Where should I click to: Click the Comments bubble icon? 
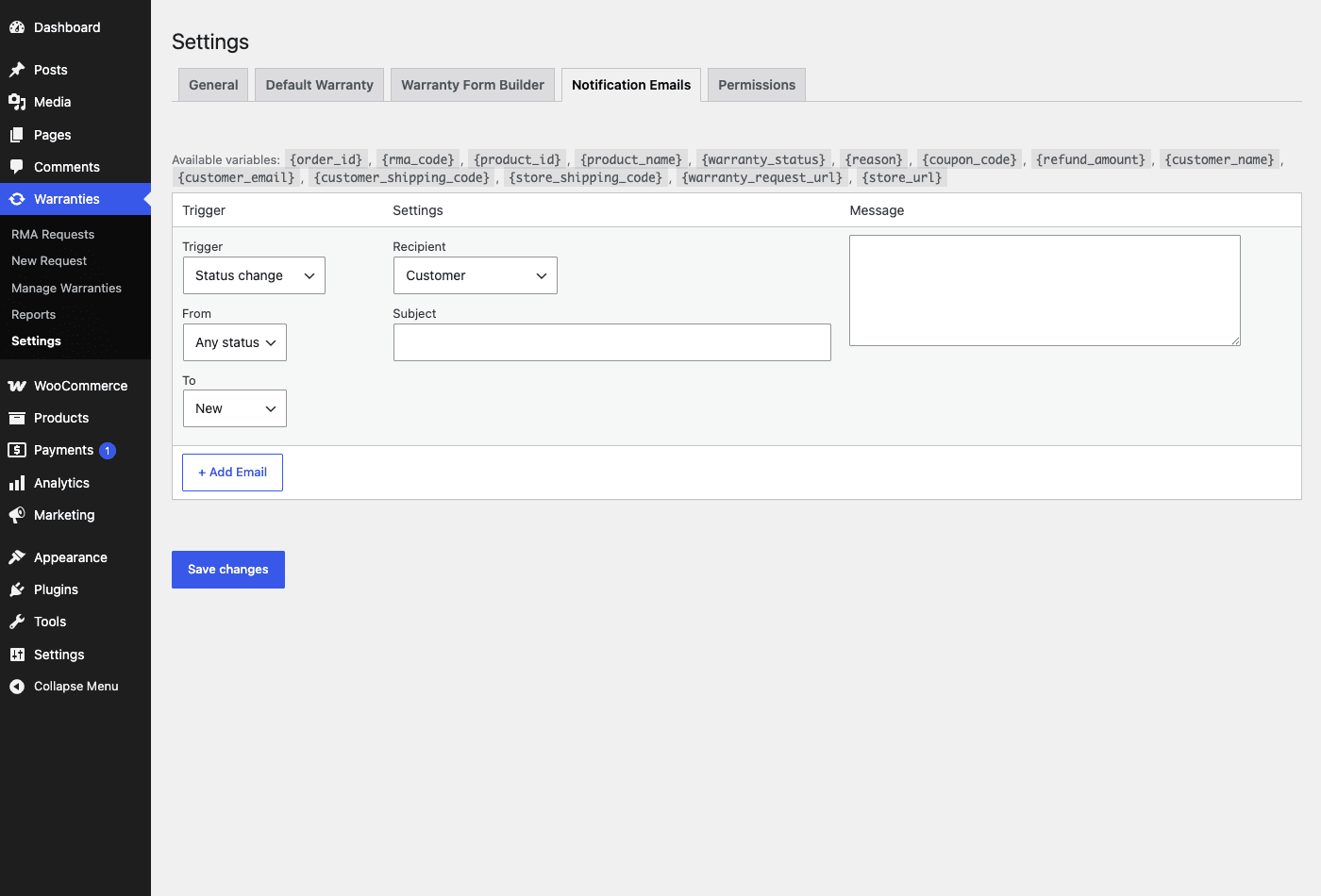(17, 167)
